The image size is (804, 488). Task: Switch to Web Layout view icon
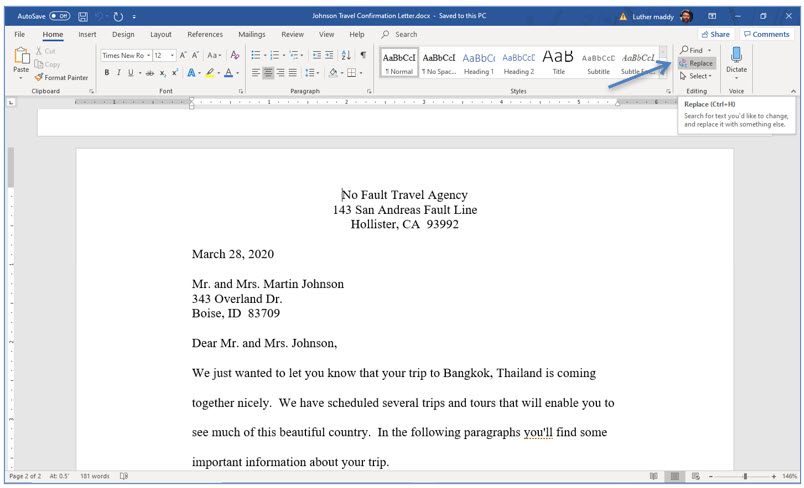[695, 476]
